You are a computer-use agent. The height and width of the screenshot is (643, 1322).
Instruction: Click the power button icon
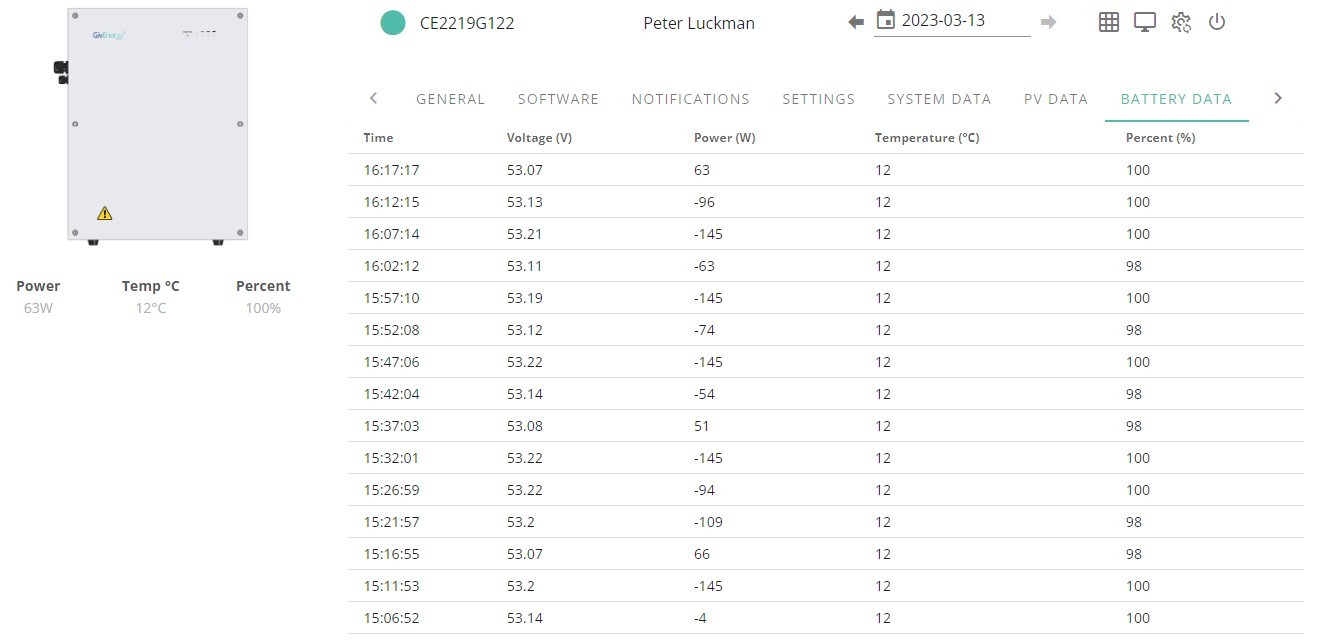click(1217, 22)
